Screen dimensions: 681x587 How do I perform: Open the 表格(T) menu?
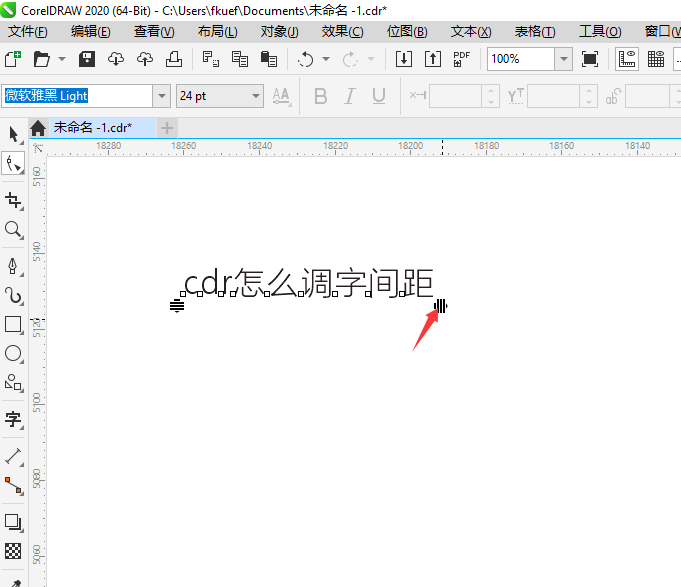click(x=535, y=32)
